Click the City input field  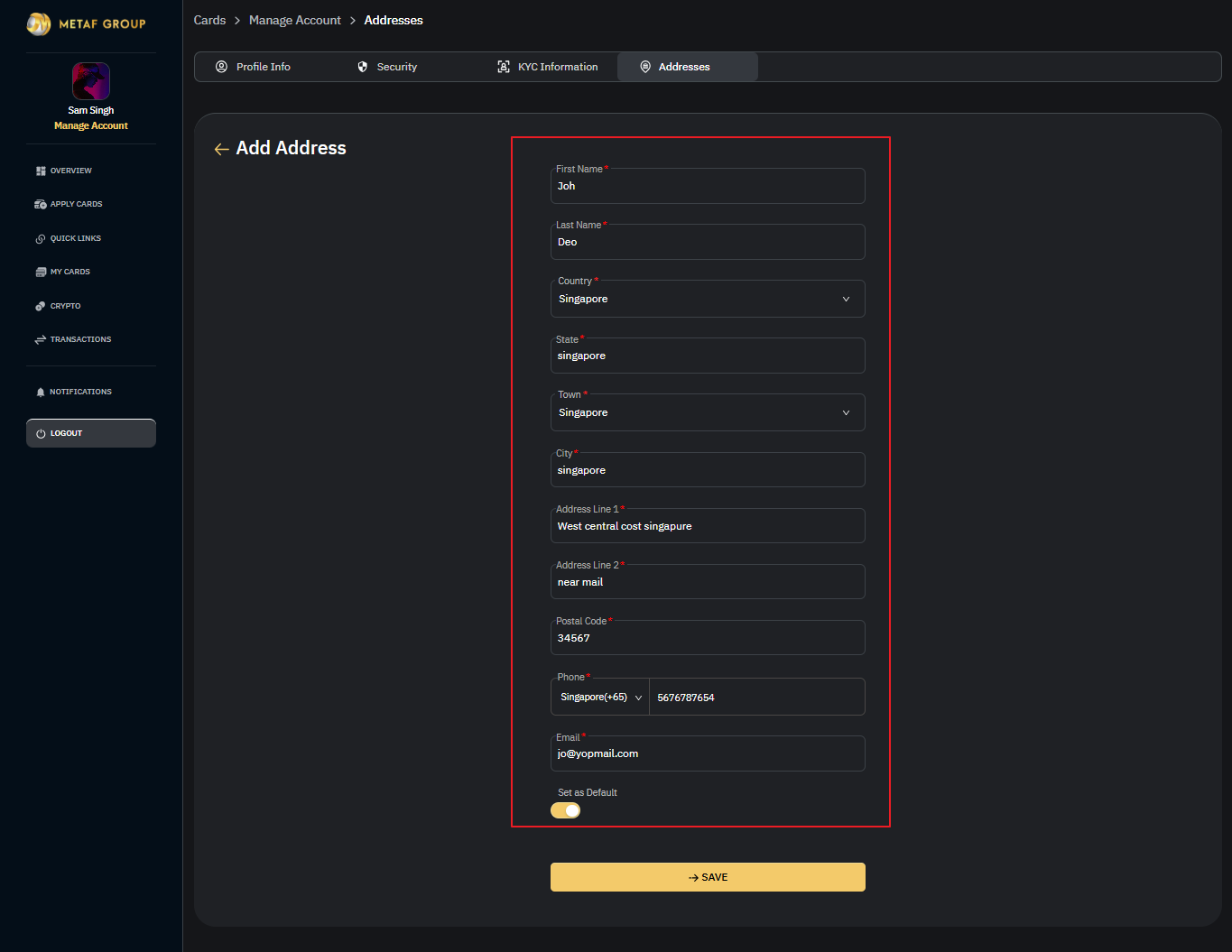pyautogui.click(x=708, y=470)
